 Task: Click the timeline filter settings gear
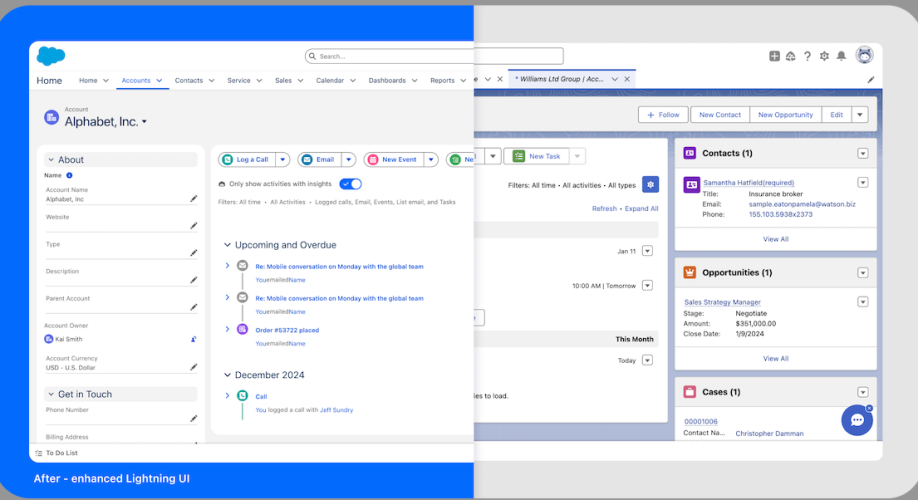pyautogui.click(x=651, y=184)
